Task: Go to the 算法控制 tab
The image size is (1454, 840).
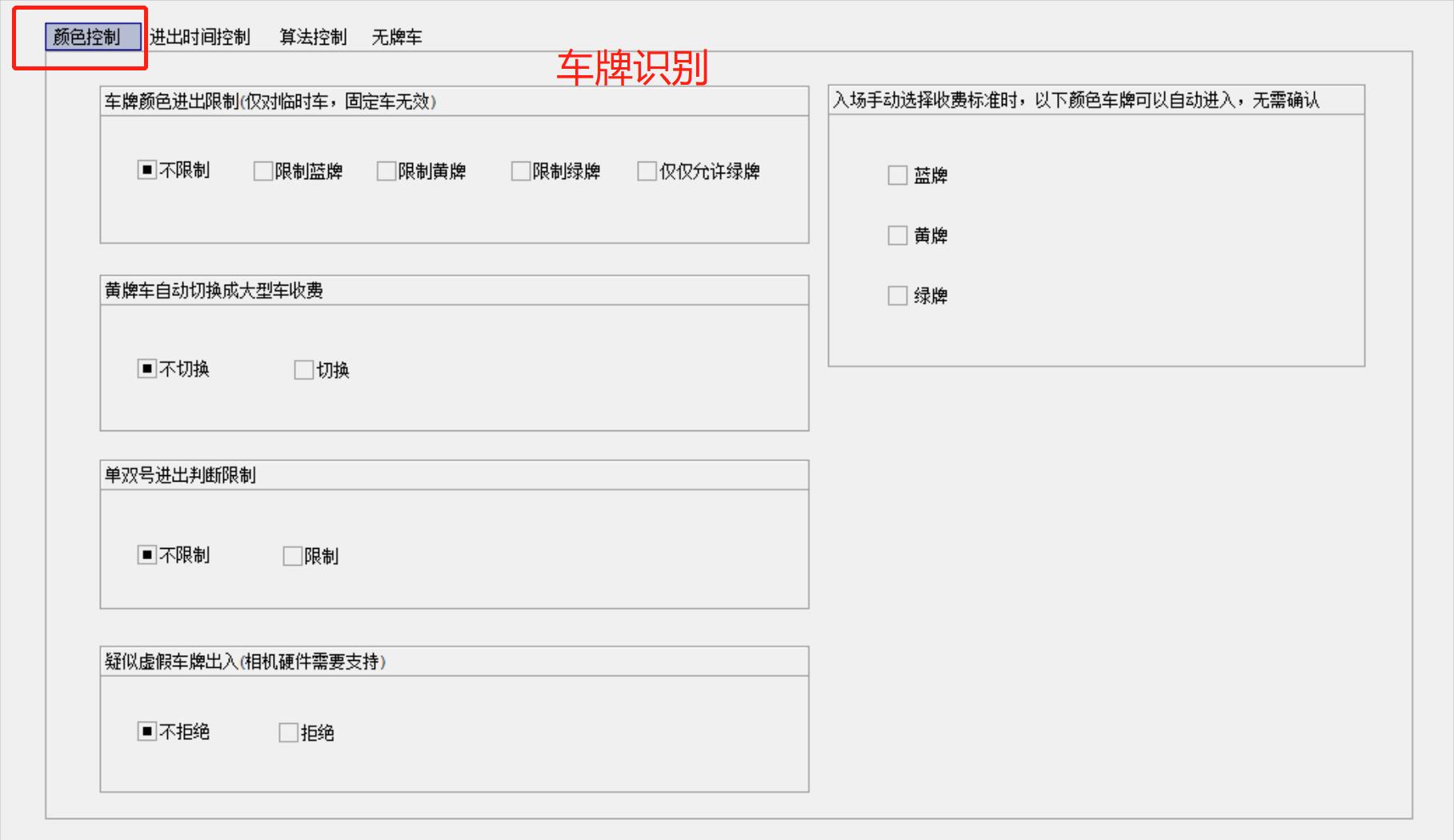Action: (313, 37)
